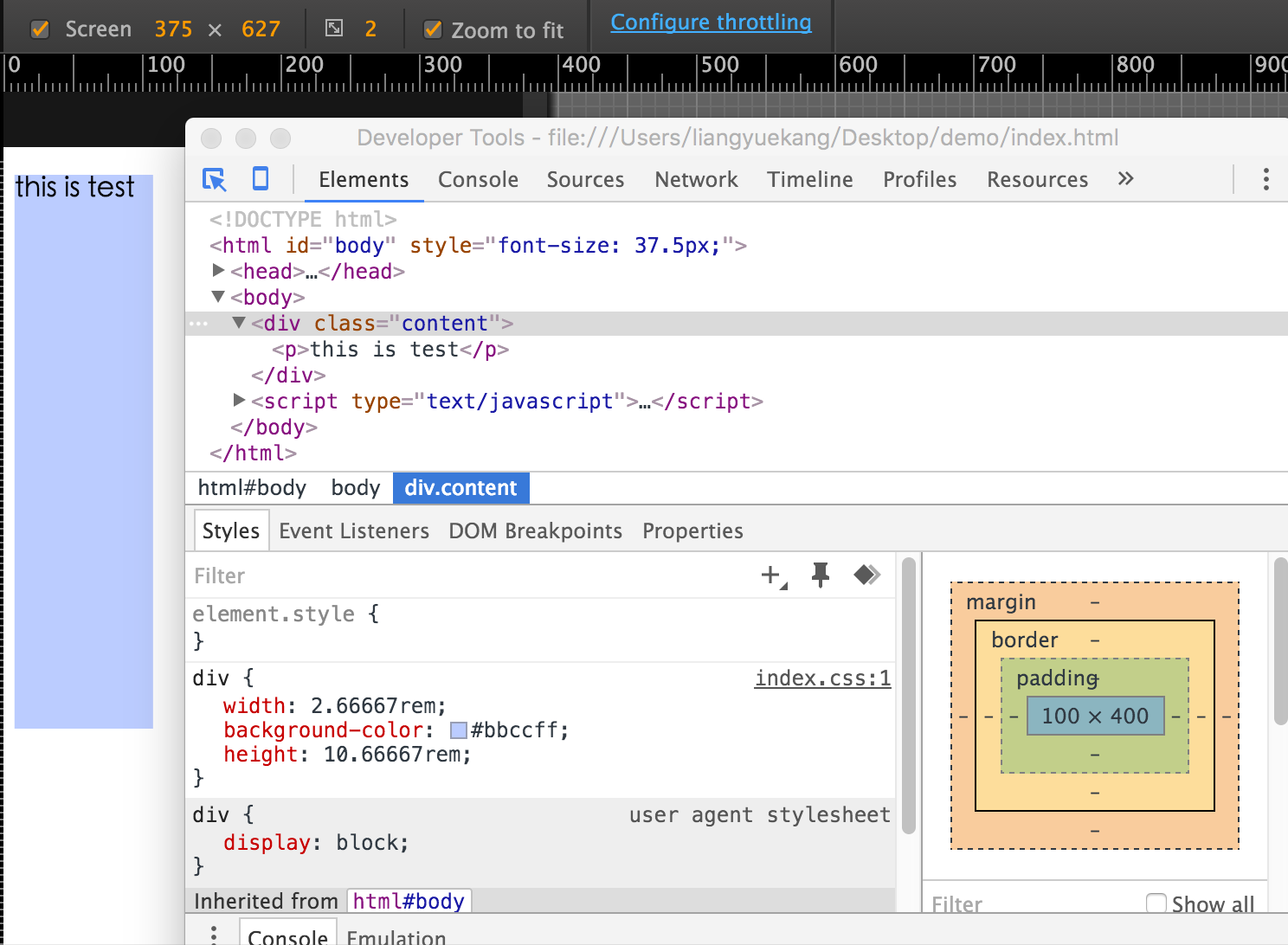Select body in the breadcrumb
The height and width of the screenshot is (945, 1288).
(x=356, y=488)
